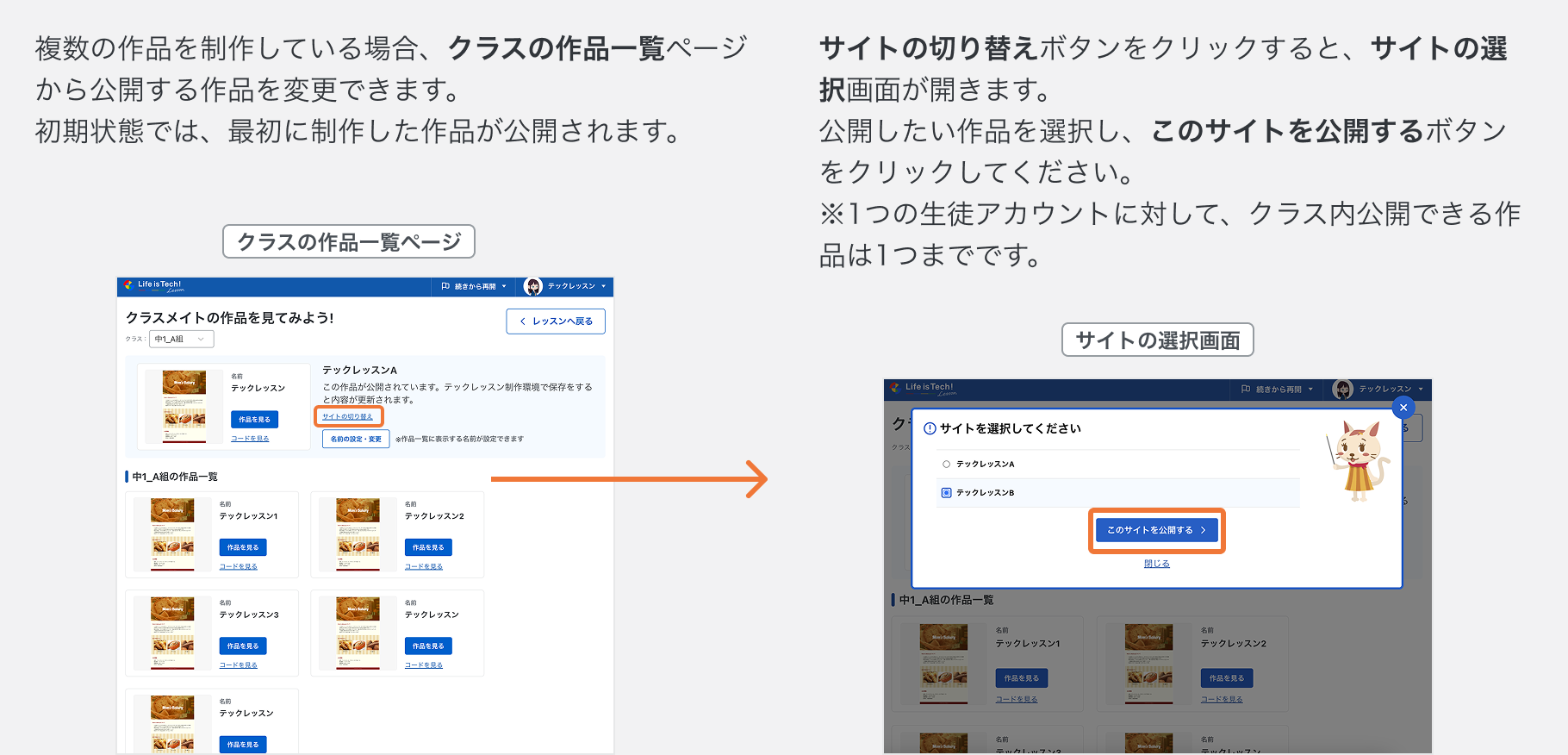The height and width of the screenshot is (755, 1568).
Task: Open 続きから再開 dropdown in site selection screen
Action: [x=1278, y=390]
